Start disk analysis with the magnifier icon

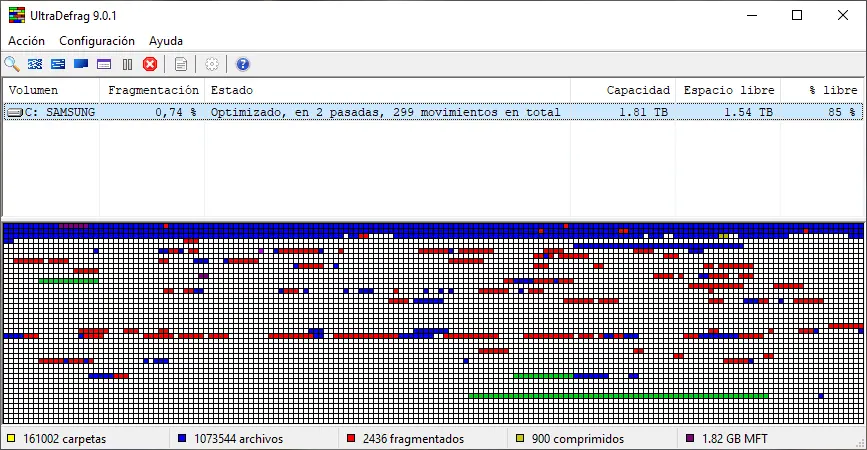coord(12,64)
